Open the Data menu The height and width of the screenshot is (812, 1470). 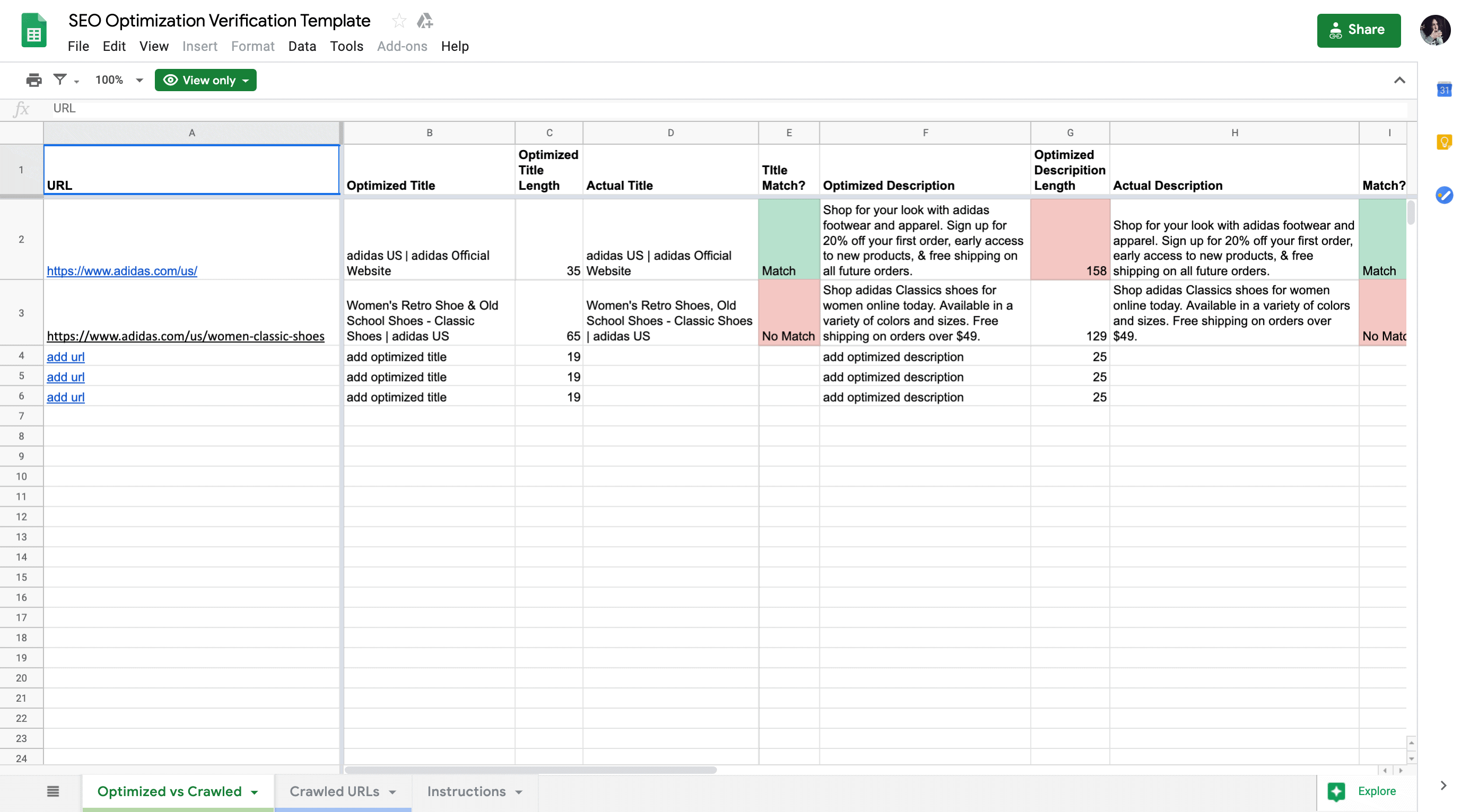point(302,46)
